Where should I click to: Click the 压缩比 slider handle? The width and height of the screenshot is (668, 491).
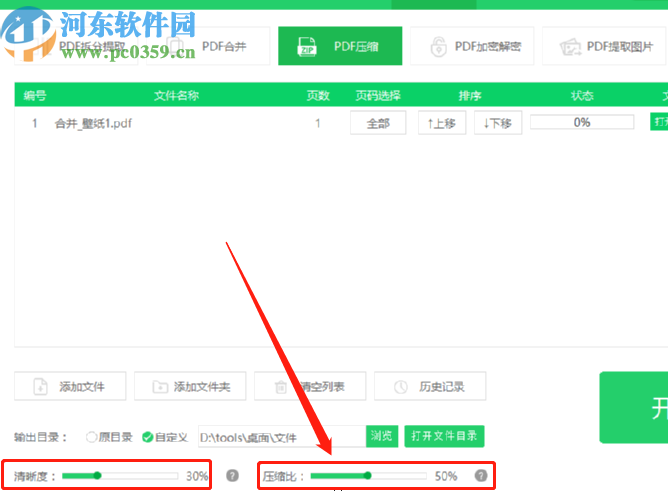368,476
